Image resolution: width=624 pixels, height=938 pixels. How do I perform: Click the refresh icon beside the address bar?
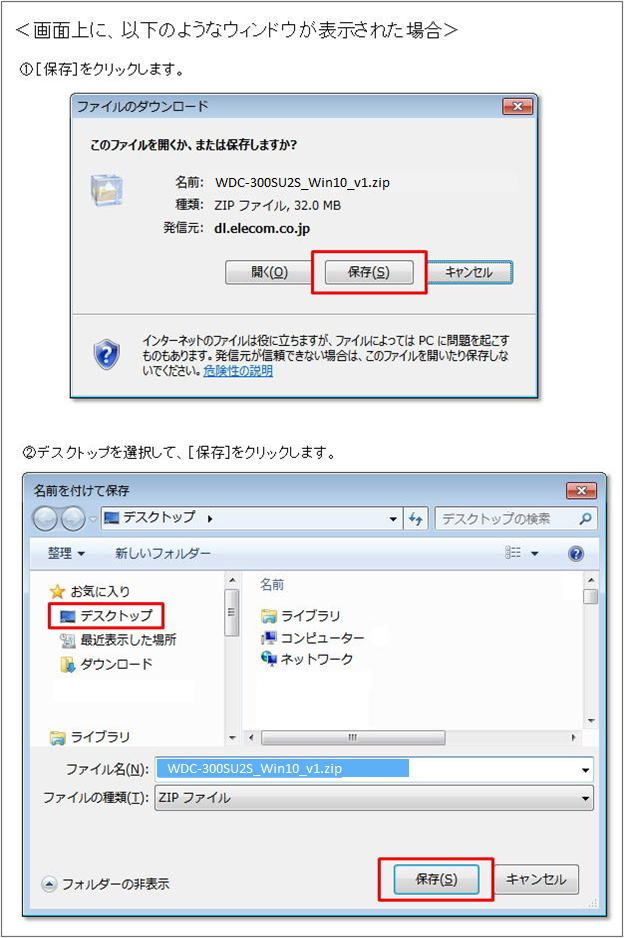coord(415,519)
